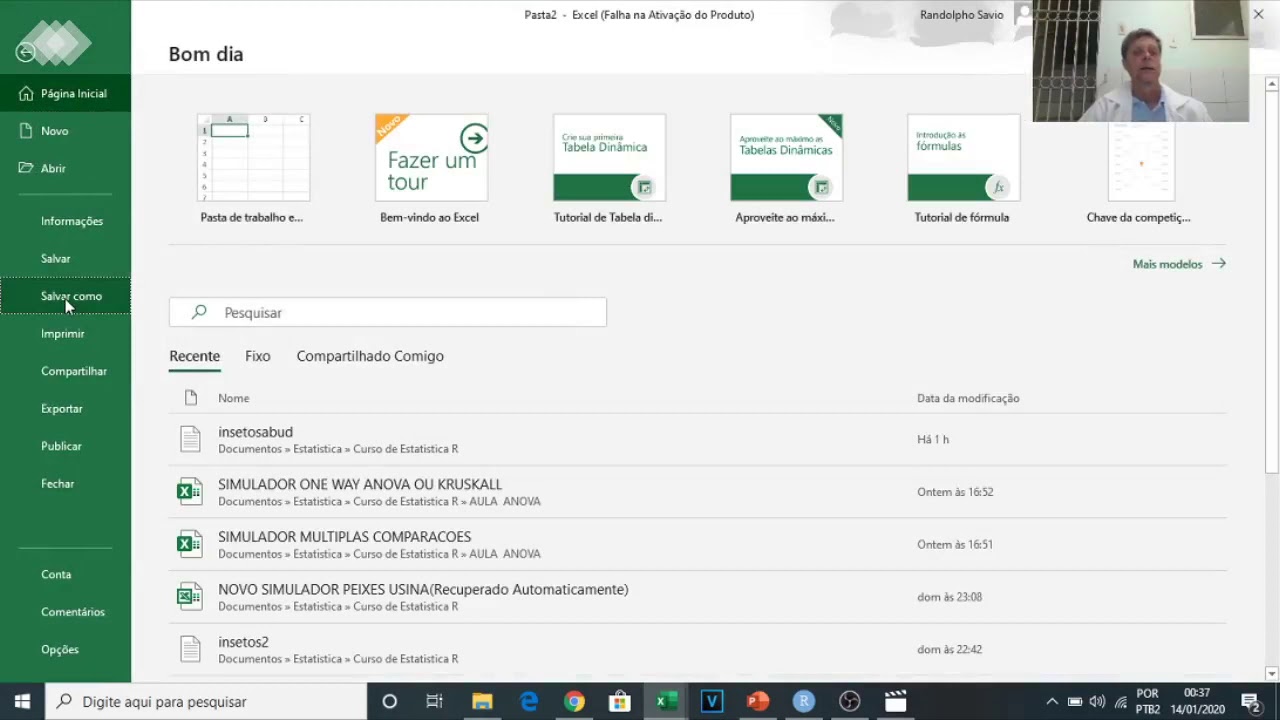Click the file icon beside insetosabud

click(x=190, y=439)
